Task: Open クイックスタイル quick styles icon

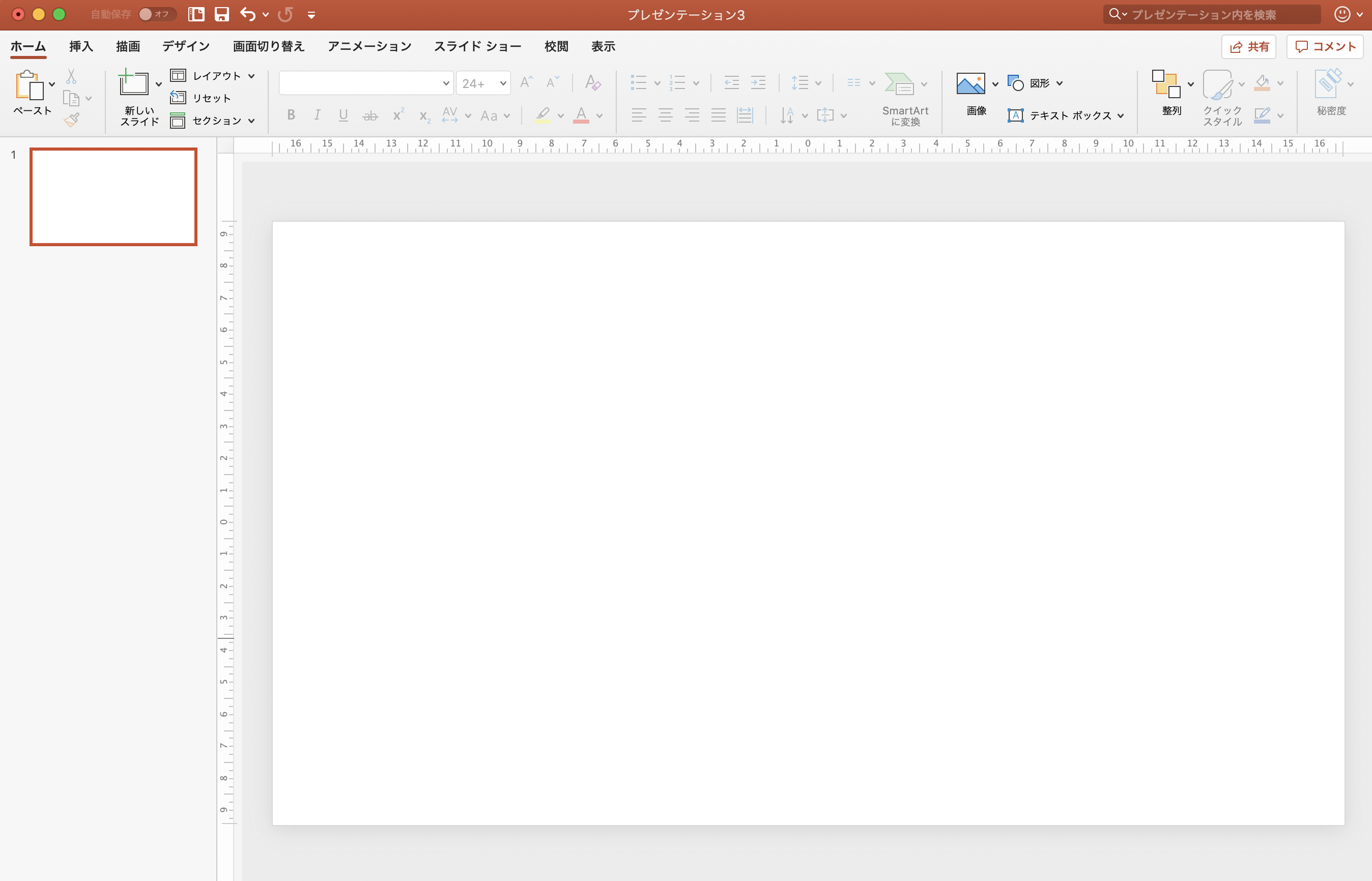Action: (1217, 84)
